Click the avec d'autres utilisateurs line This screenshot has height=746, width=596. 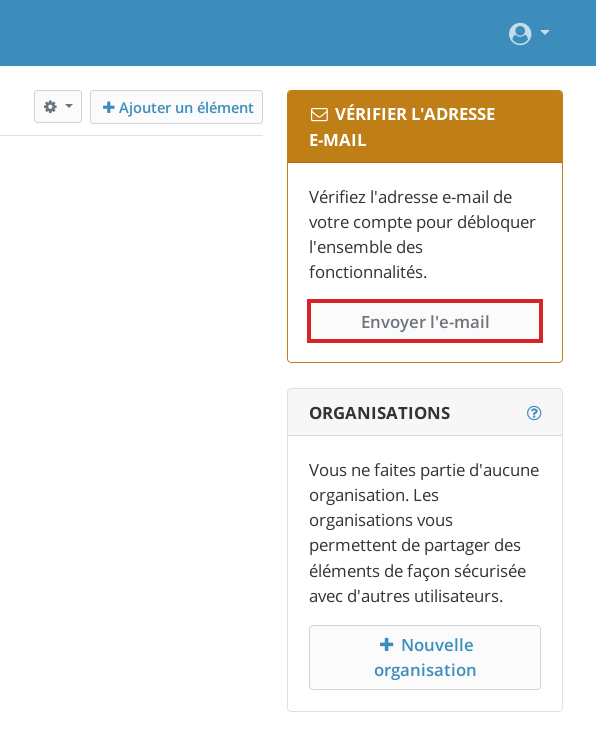click(x=406, y=596)
